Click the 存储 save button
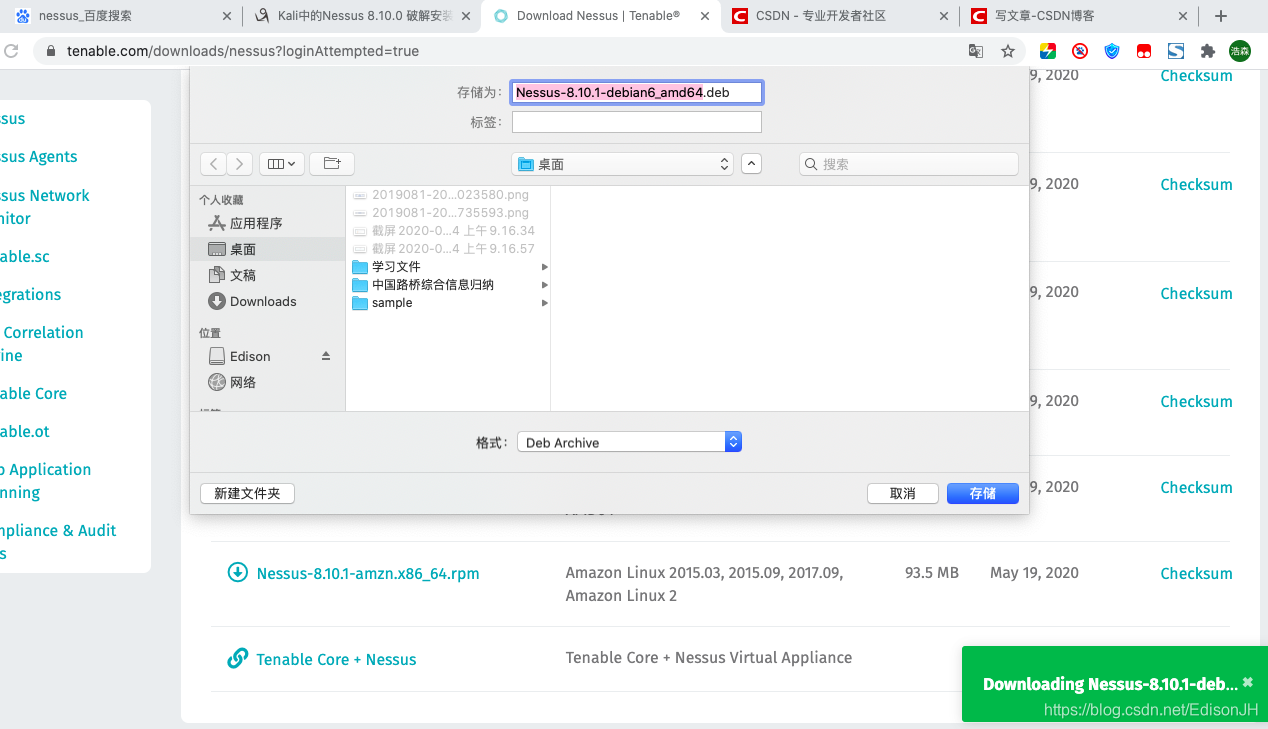Screen dimensions: 1268x729 pos(983,493)
